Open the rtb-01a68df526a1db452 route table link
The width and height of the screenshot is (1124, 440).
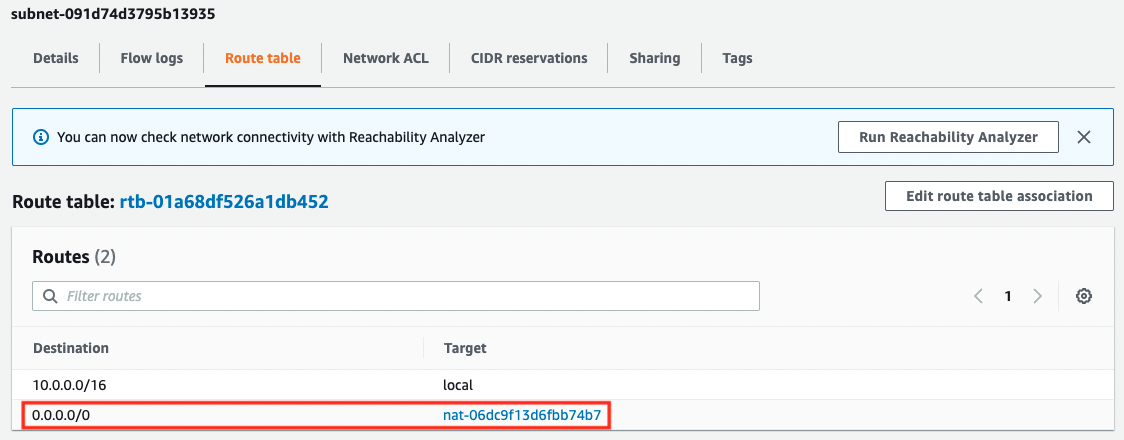click(231, 202)
